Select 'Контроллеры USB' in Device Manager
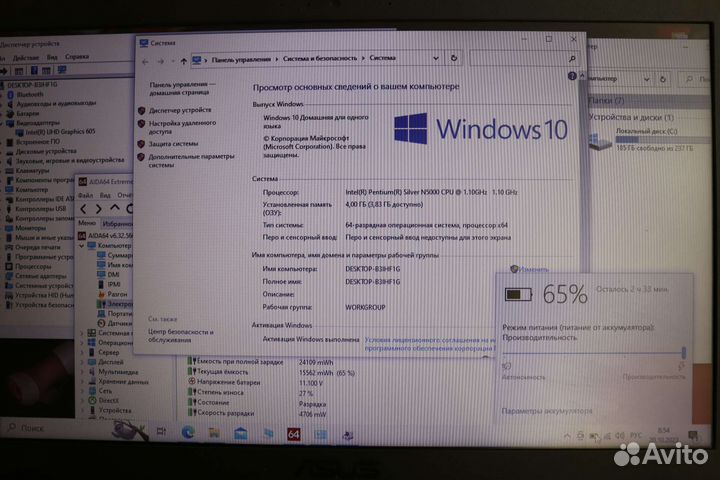720x480 pixels. click(x=40, y=209)
